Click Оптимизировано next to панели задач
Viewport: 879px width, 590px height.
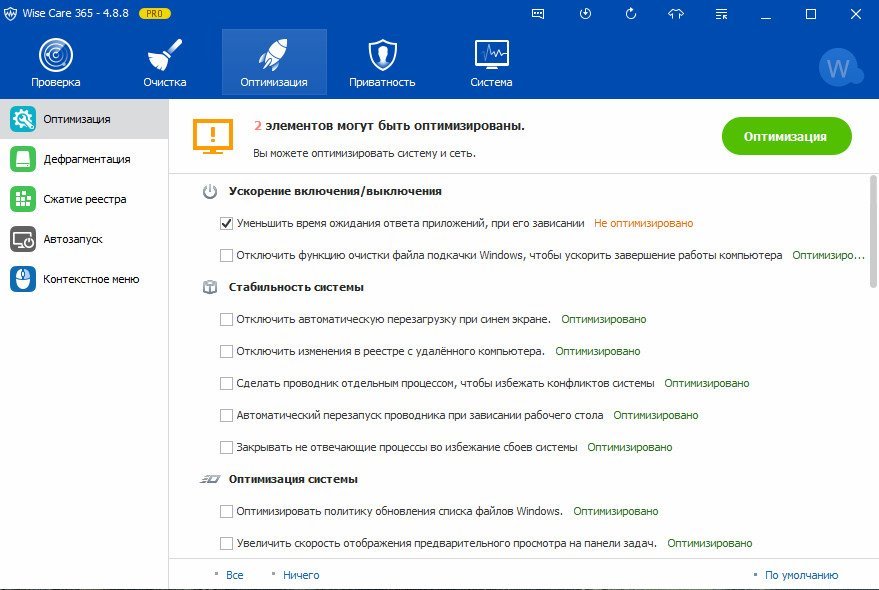(710, 543)
